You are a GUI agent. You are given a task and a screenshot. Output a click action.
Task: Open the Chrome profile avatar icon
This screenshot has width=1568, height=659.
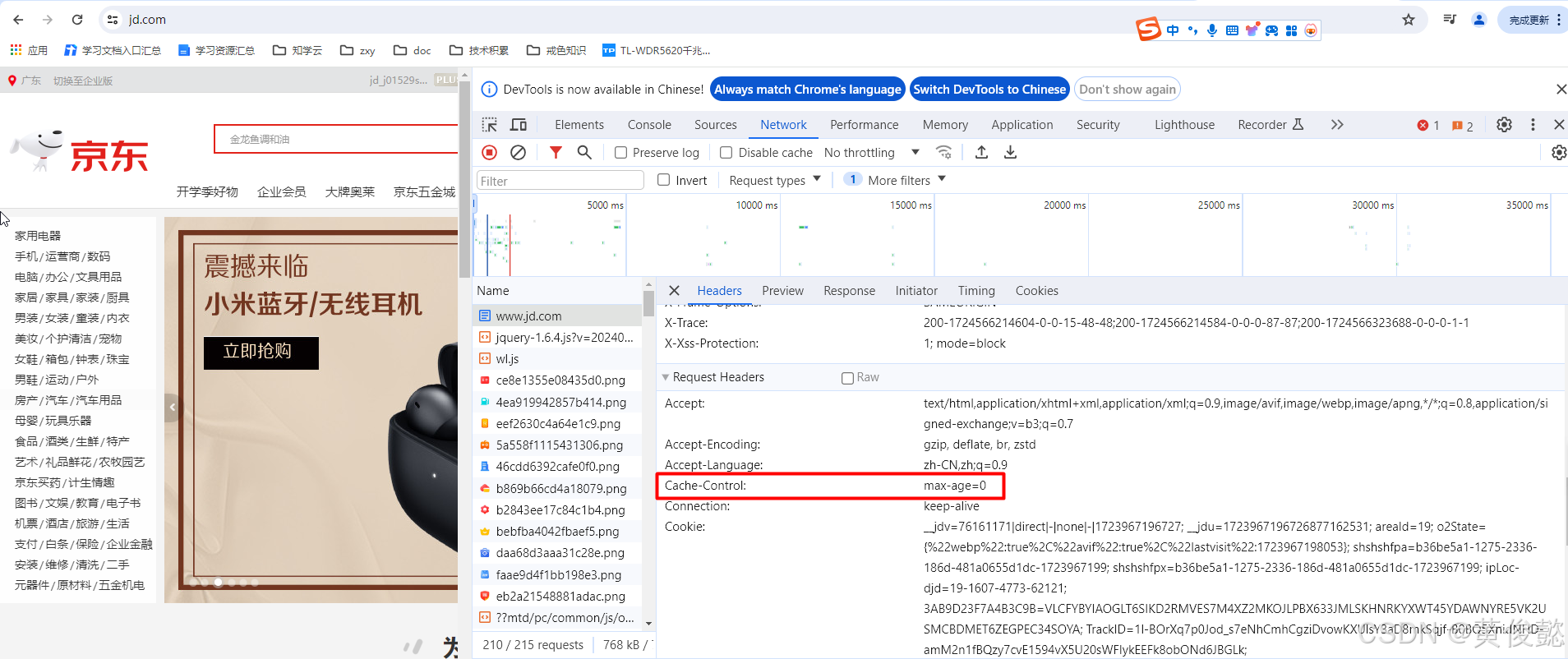coord(1479,20)
